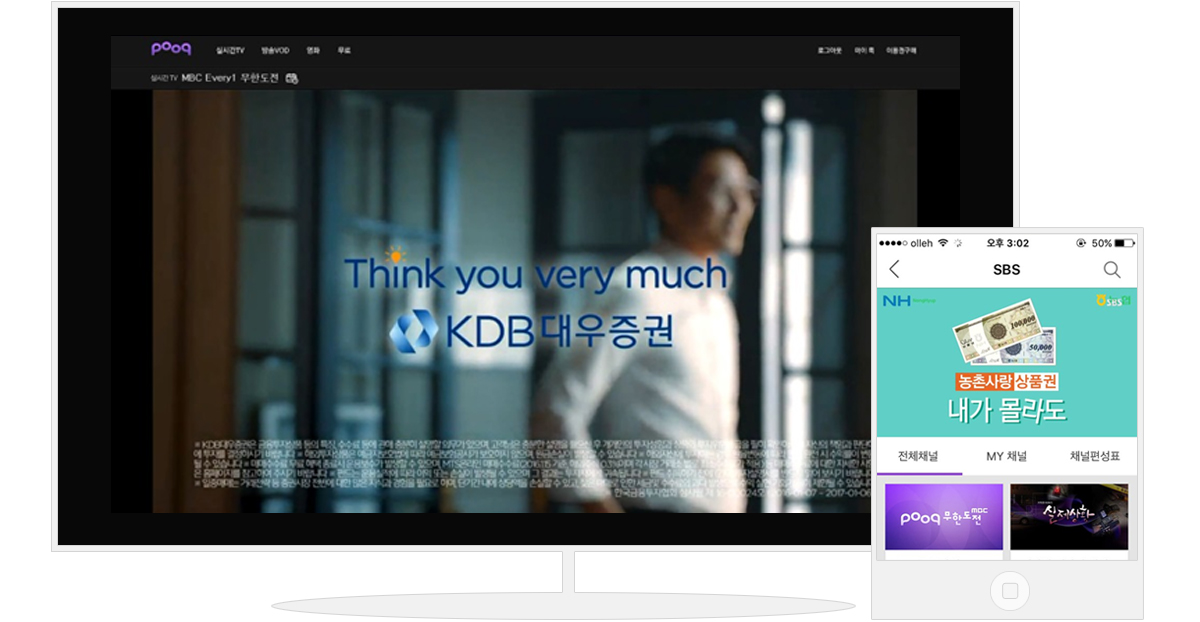The width and height of the screenshot is (1200, 622).
Task: Click the KDB대우증권 ad video in the player
Action: tap(535, 301)
